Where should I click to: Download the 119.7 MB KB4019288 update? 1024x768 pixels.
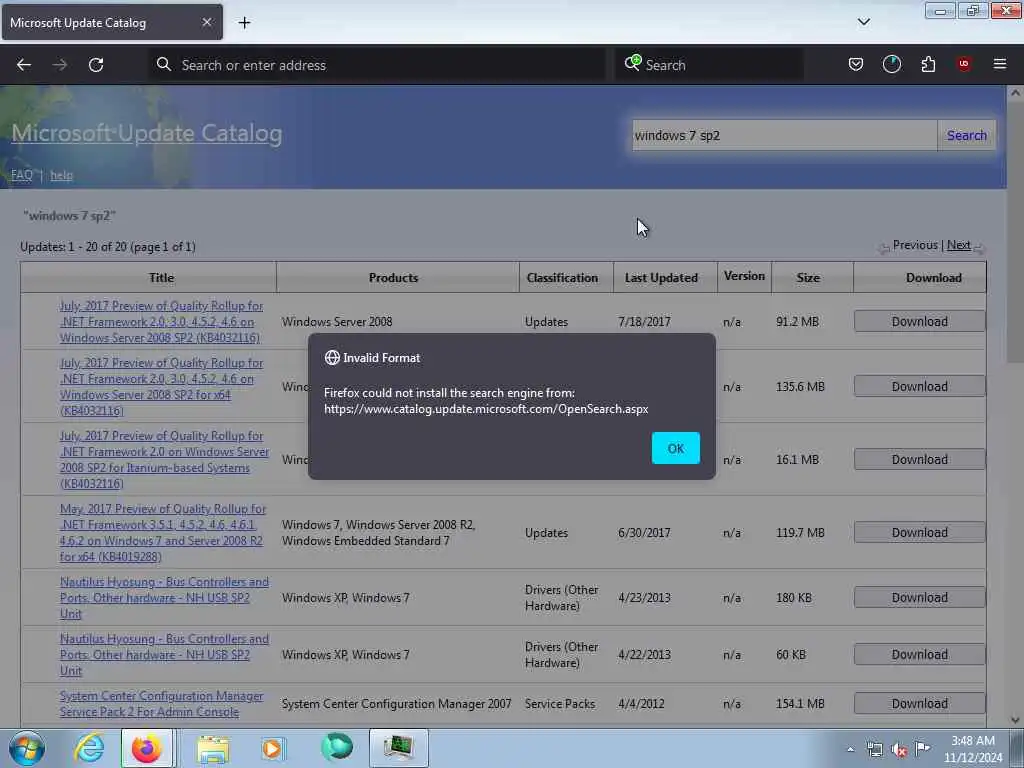(920, 533)
